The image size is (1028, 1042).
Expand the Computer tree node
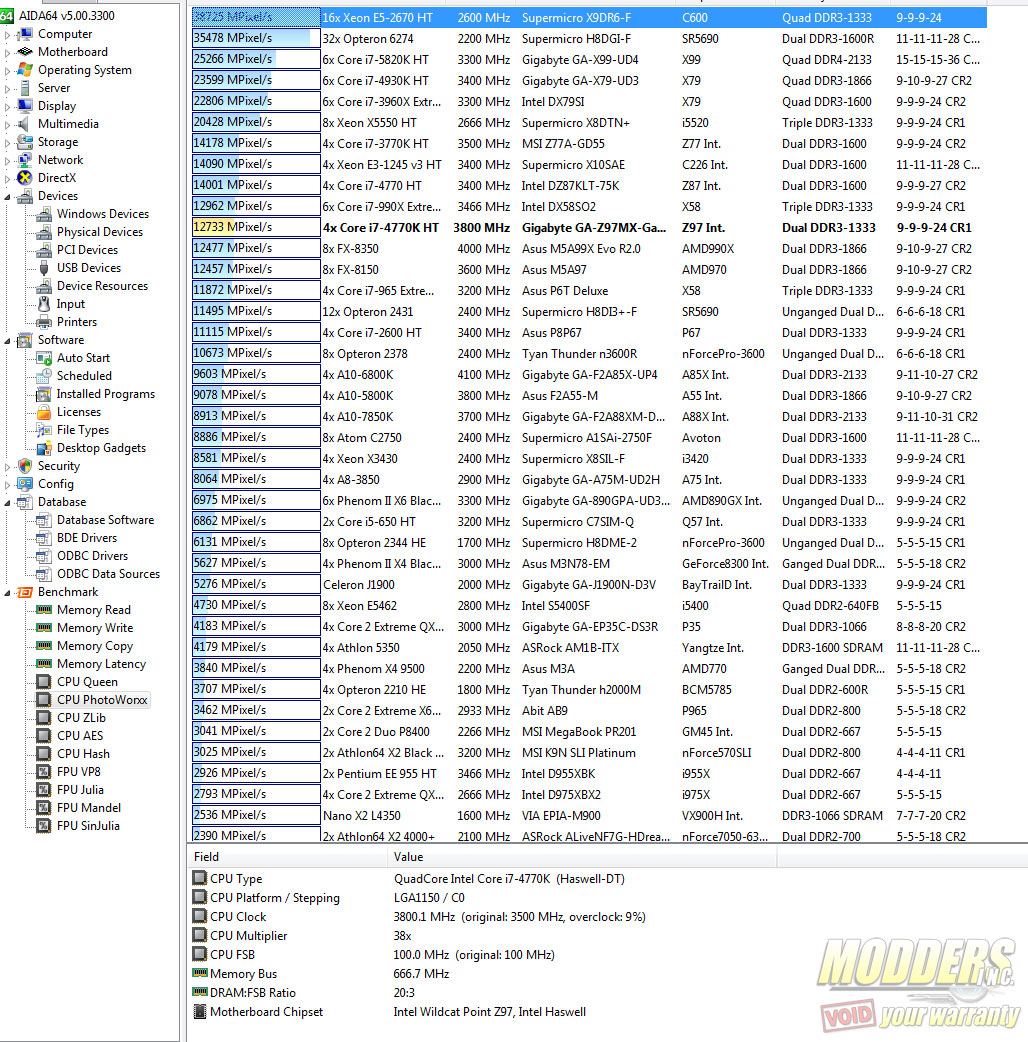(7, 34)
